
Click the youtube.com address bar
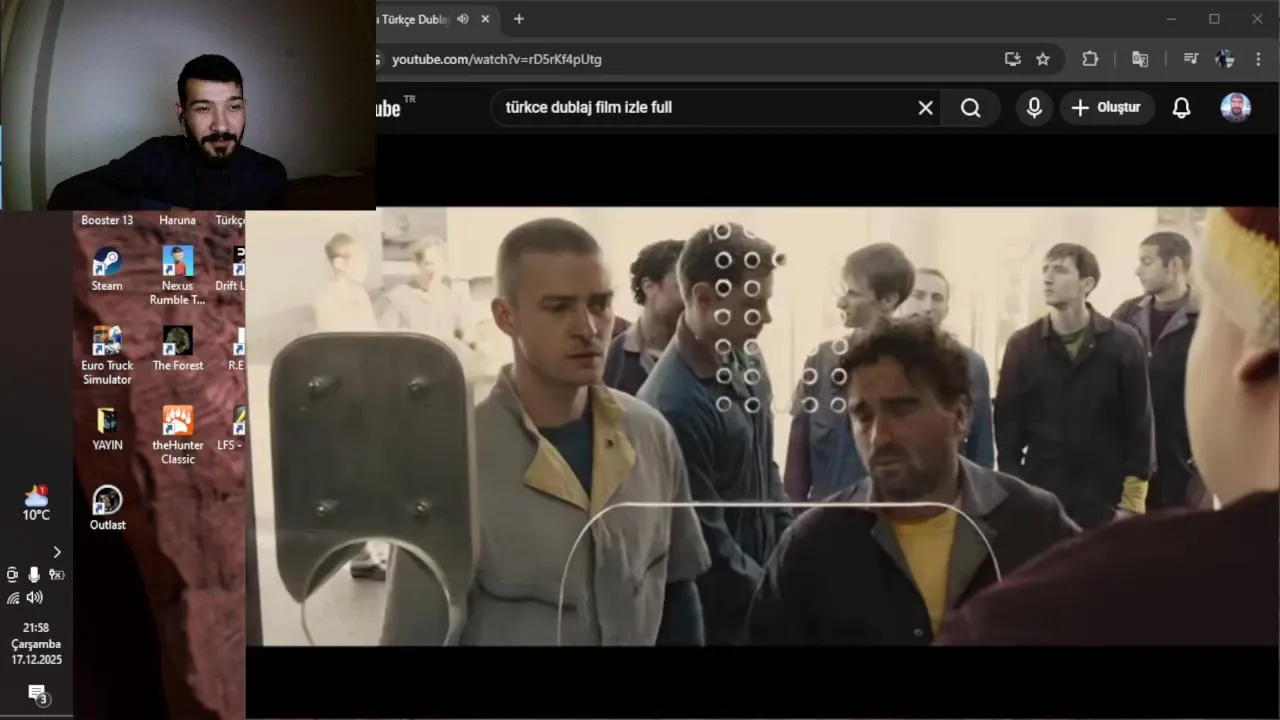tap(690, 59)
